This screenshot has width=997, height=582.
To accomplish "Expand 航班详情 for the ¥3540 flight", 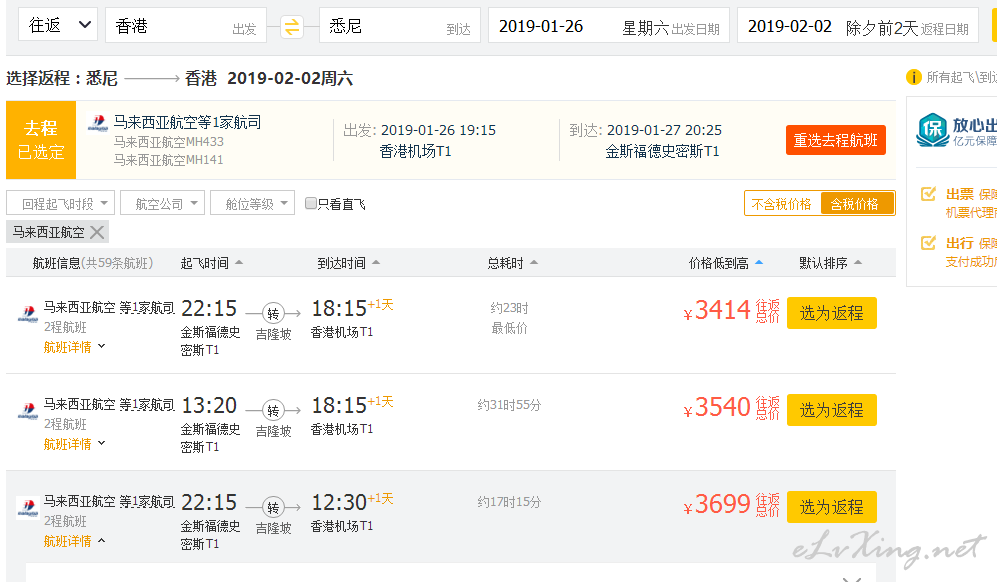I will point(74,444).
